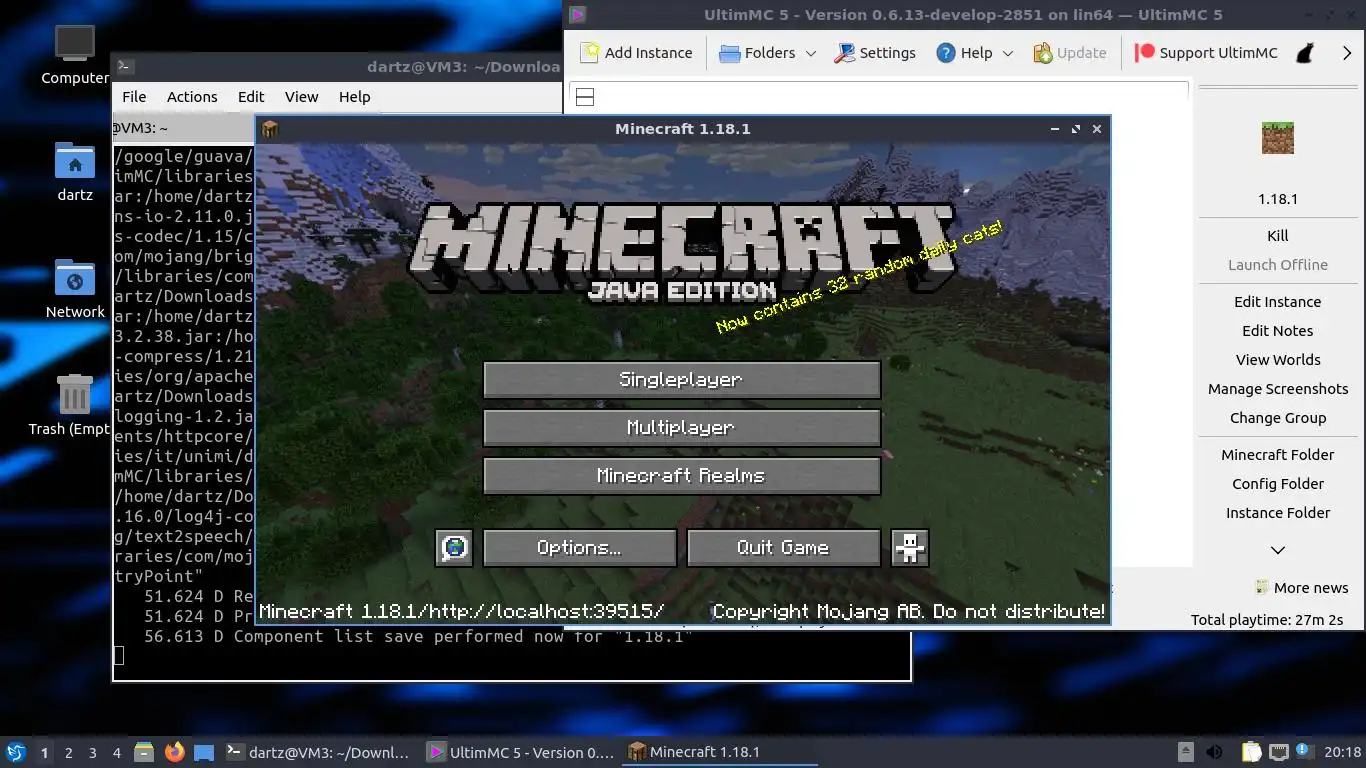The height and width of the screenshot is (768, 1366).
Task: Switch to UltimMC taskbar entry
Action: pyautogui.click(x=521, y=752)
